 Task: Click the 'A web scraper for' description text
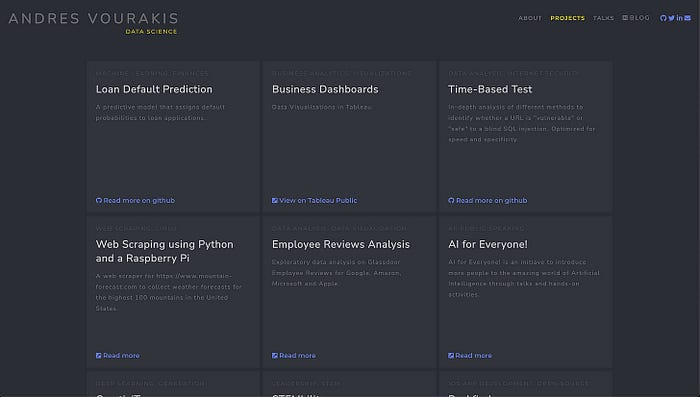pyautogui.click(x=169, y=292)
